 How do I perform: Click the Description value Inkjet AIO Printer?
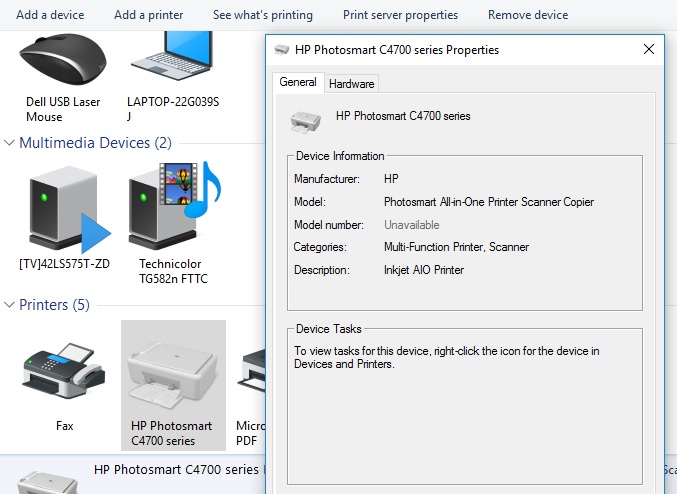pyautogui.click(x=424, y=270)
